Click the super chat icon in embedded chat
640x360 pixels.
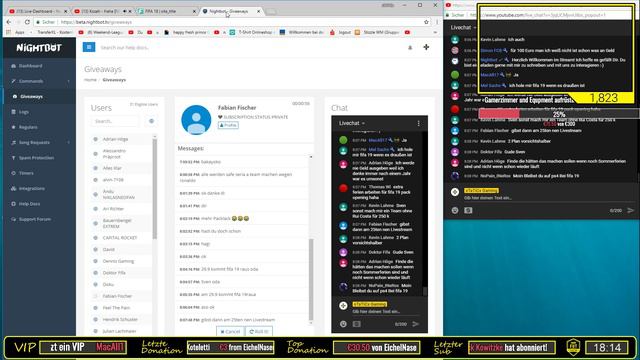coord(357,324)
